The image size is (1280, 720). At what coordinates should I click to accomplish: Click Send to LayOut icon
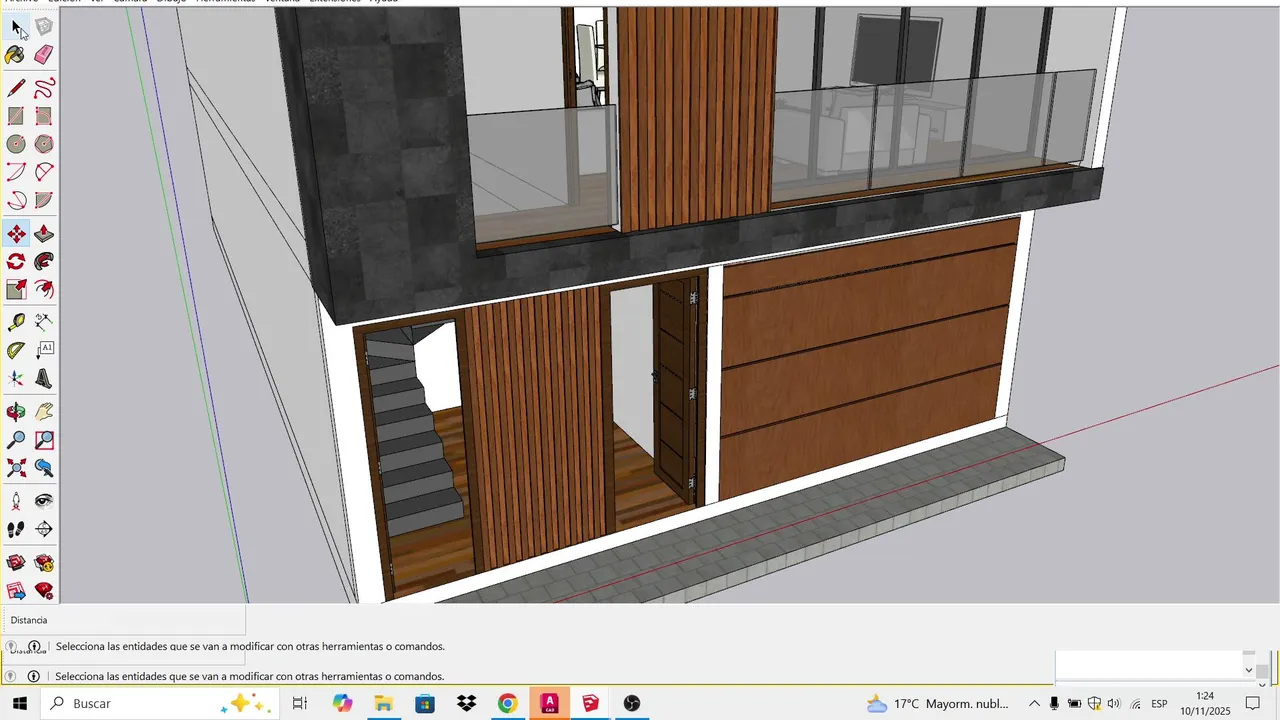17,591
